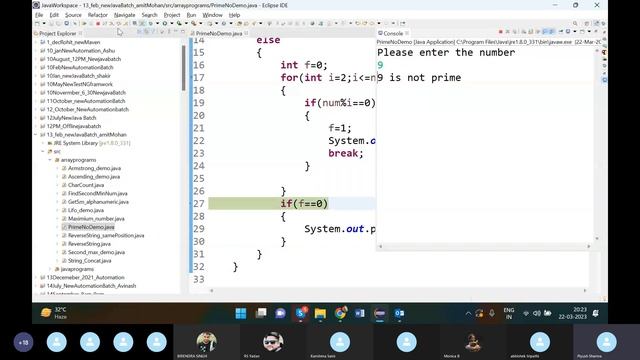Open the clock showing 20:23

(573, 313)
